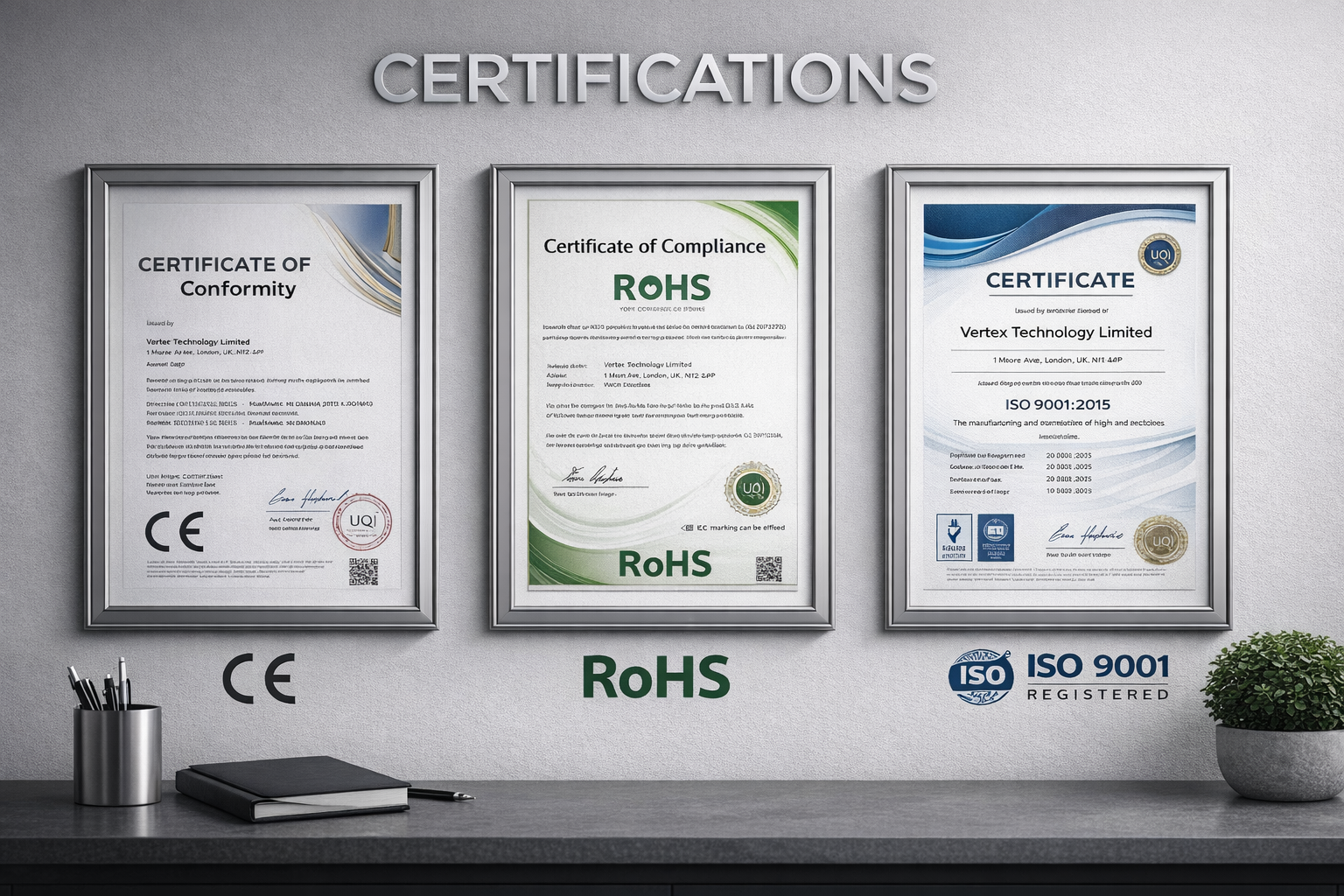Open the framed ISO 9001:2015 certificate
This screenshot has width=1344, height=896.
tap(1059, 397)
